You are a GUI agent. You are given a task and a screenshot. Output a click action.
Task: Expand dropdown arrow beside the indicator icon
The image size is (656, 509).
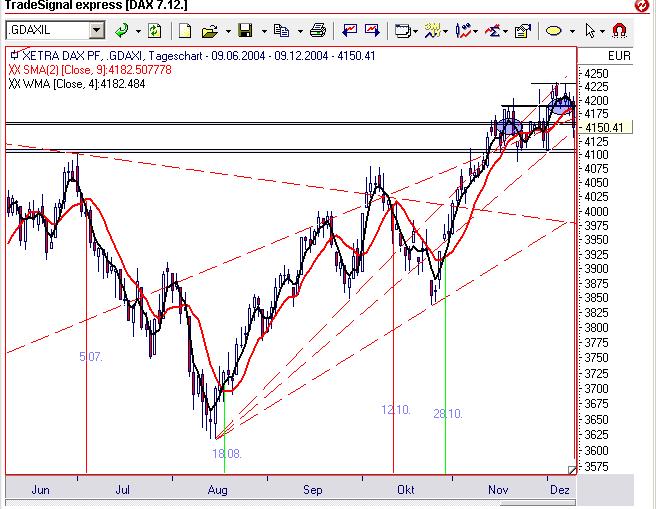pyautogui.click(x=446, y=31)
